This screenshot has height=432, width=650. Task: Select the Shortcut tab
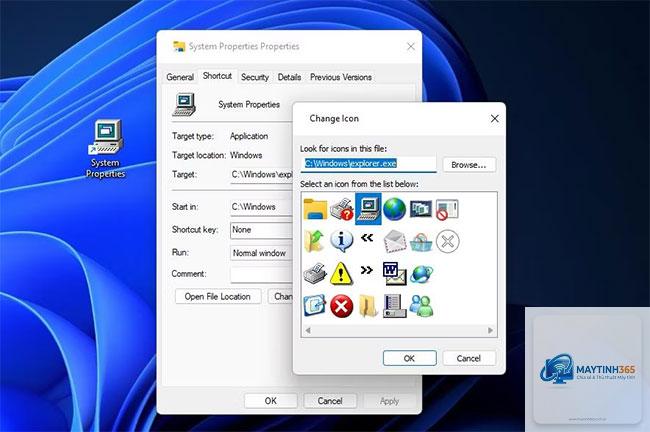217,76
